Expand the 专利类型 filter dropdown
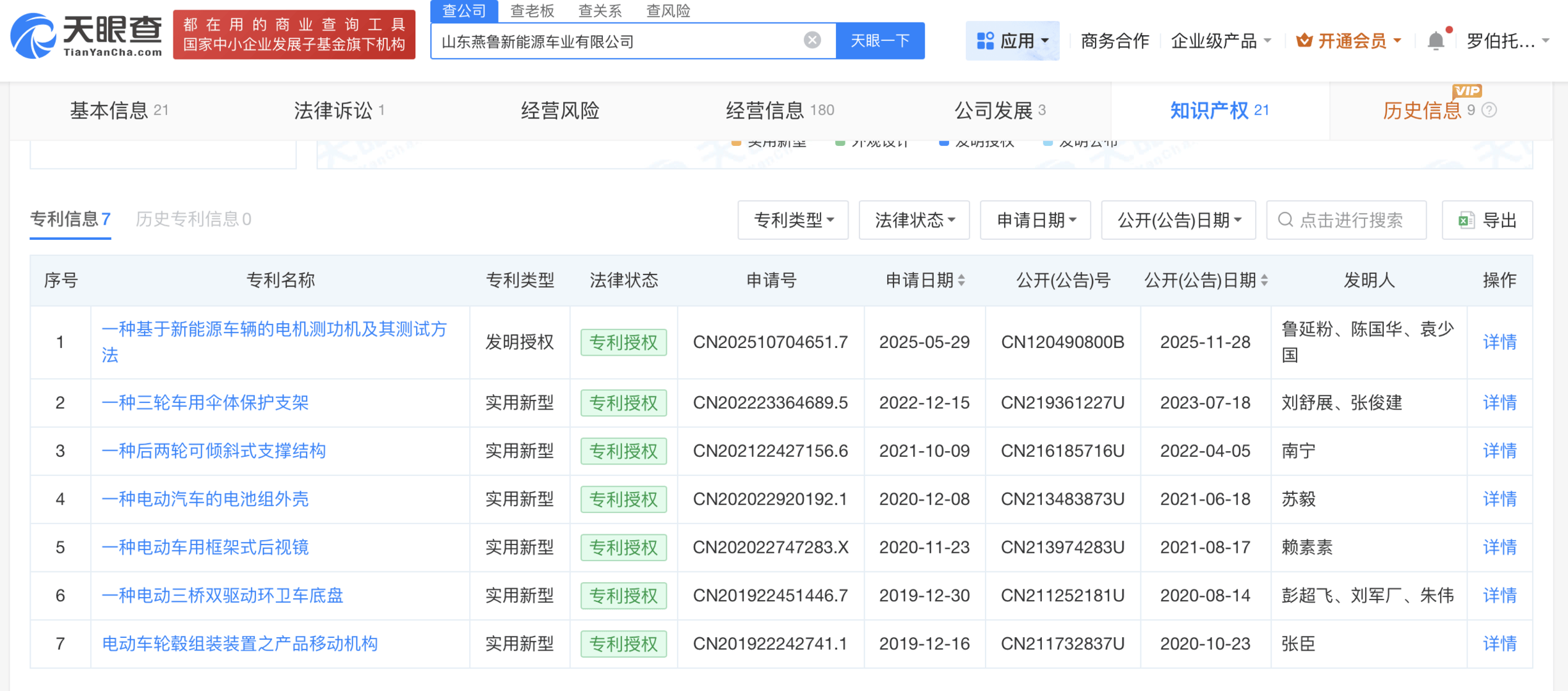 pos(793,220)
